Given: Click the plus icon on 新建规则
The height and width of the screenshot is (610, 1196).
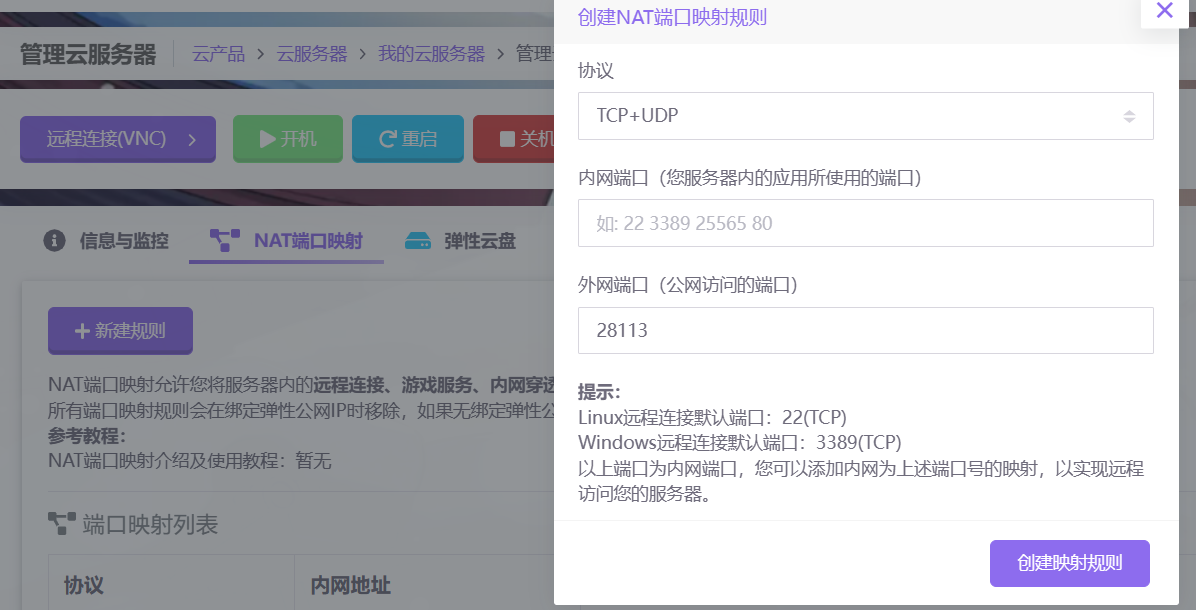Looking at the screenshot, I should coord(81,331).
